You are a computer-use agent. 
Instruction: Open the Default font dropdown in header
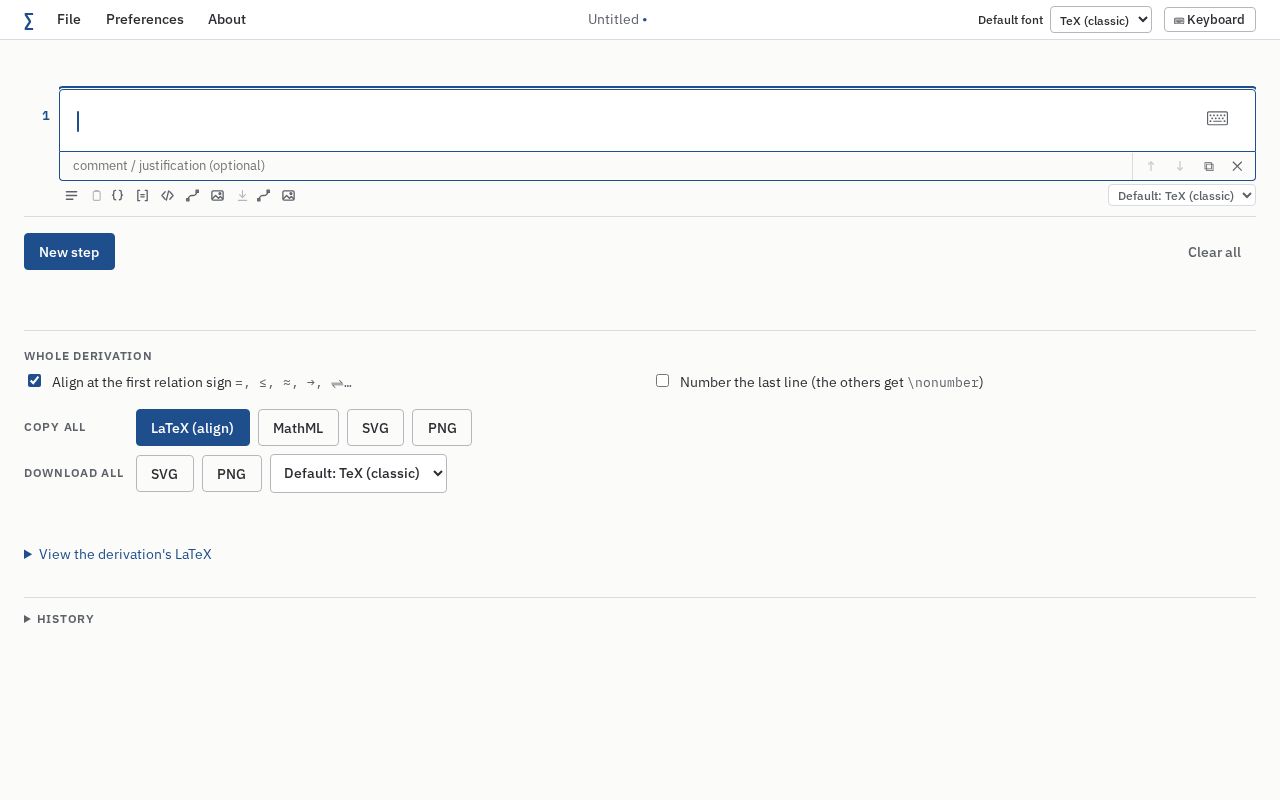pyautogui.click(x=1101, y=20)
